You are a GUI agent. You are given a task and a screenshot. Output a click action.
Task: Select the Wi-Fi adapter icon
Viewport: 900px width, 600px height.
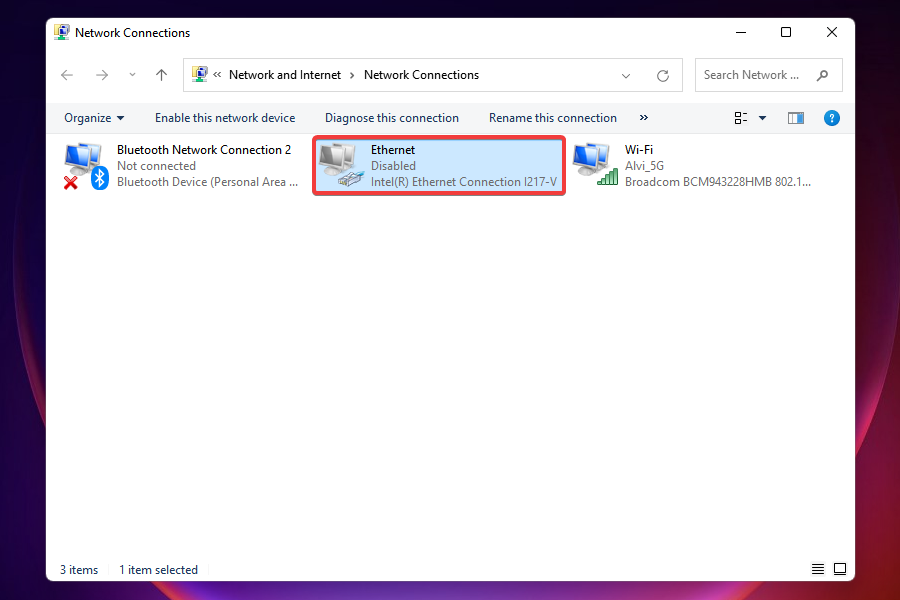click(x=595, y=165)
